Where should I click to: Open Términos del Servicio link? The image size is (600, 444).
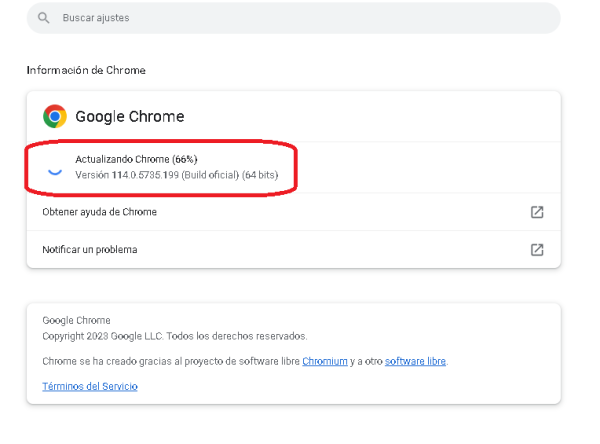pyautogui.click(x=90, y=386)
